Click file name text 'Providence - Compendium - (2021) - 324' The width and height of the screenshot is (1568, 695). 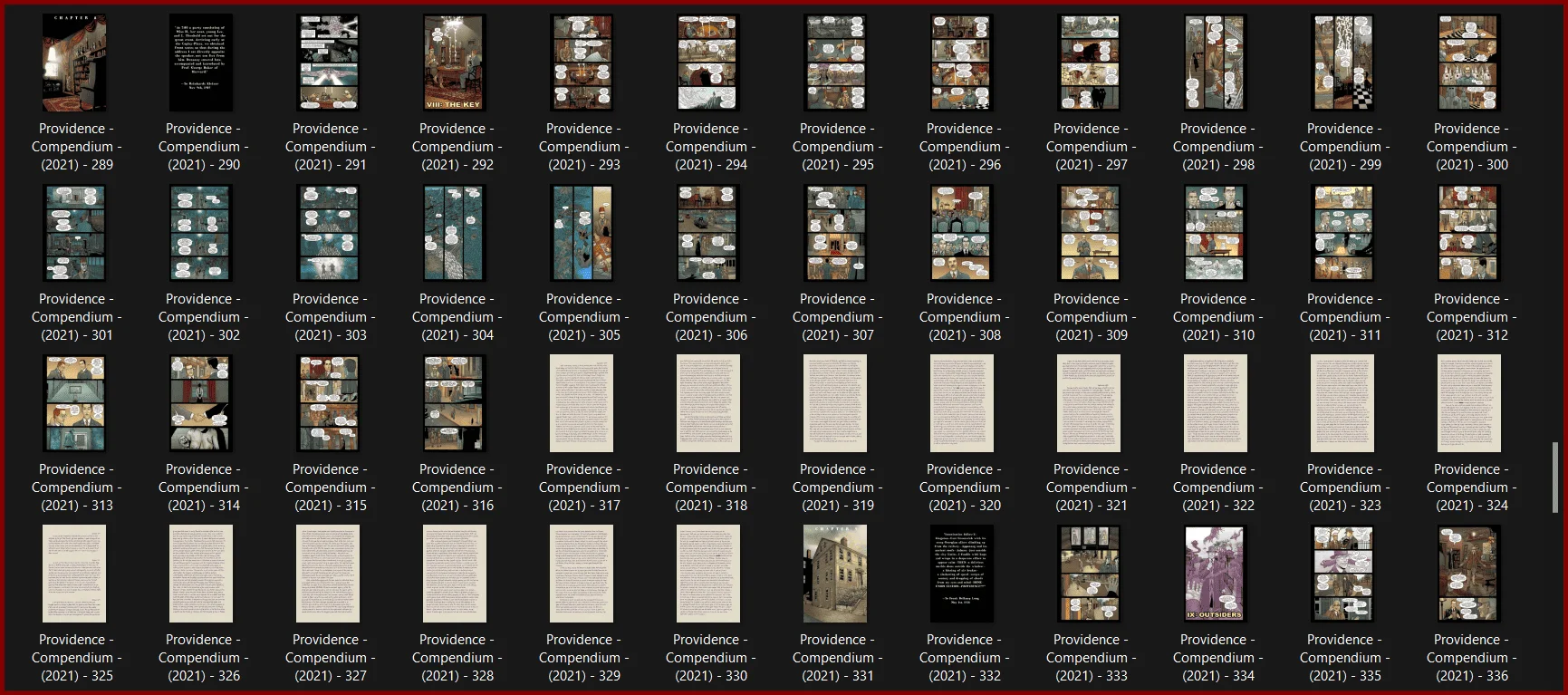[1472, 487]
